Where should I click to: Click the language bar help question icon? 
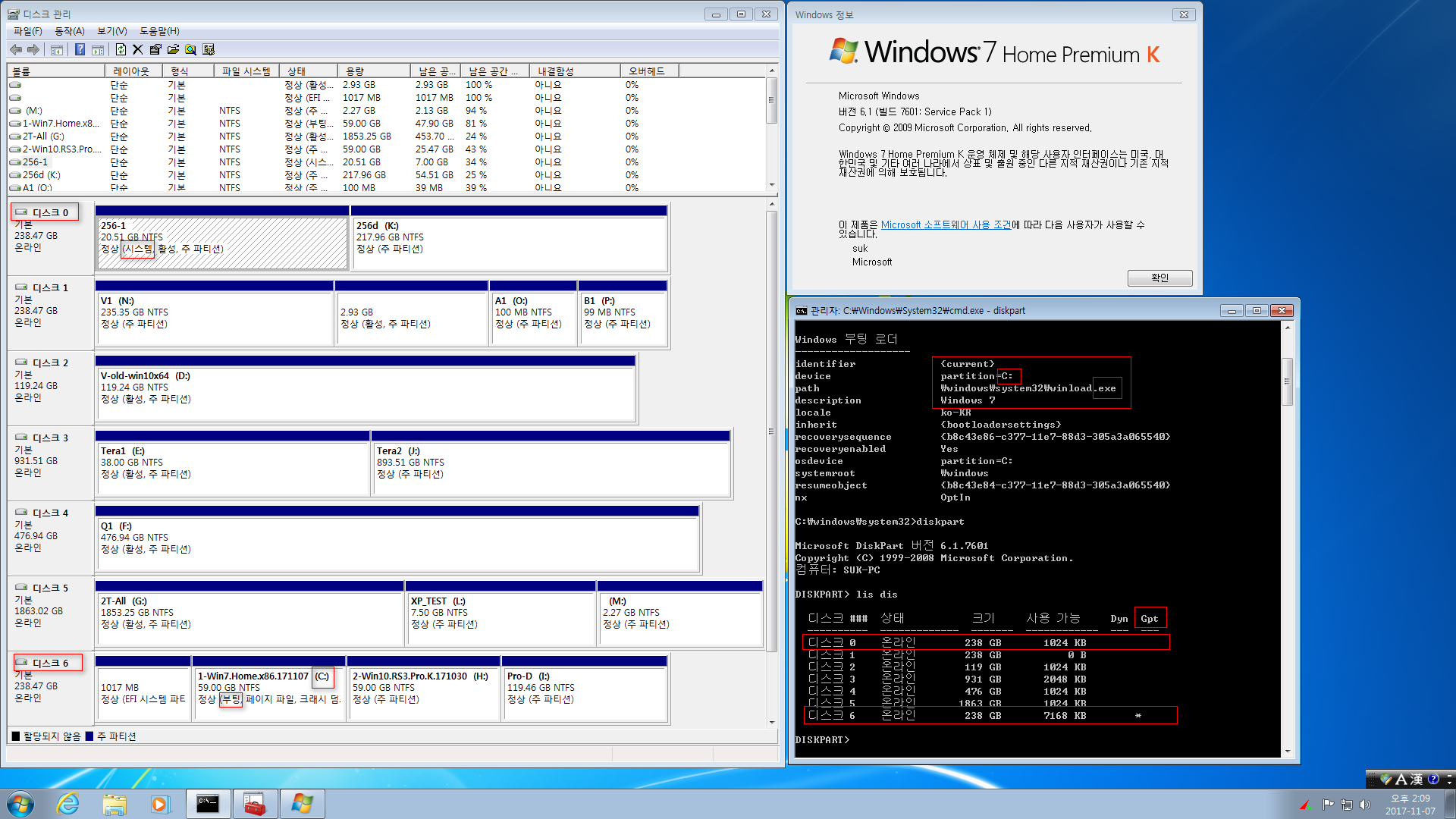1432,779
